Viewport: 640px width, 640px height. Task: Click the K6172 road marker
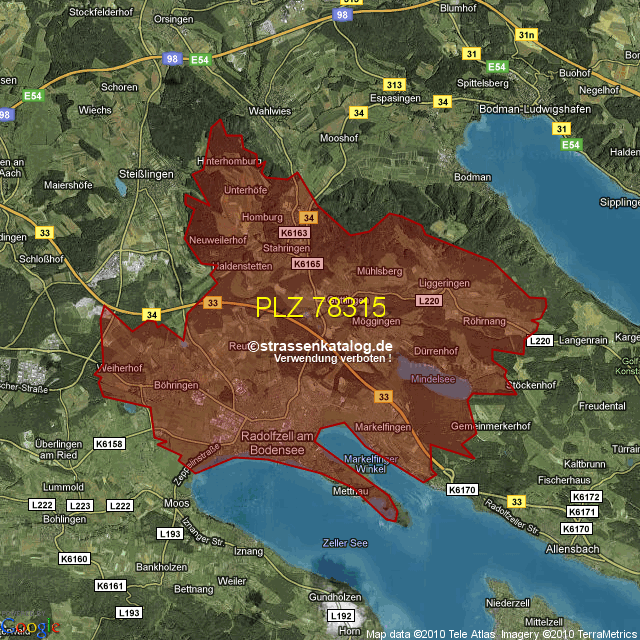point(586,497)
